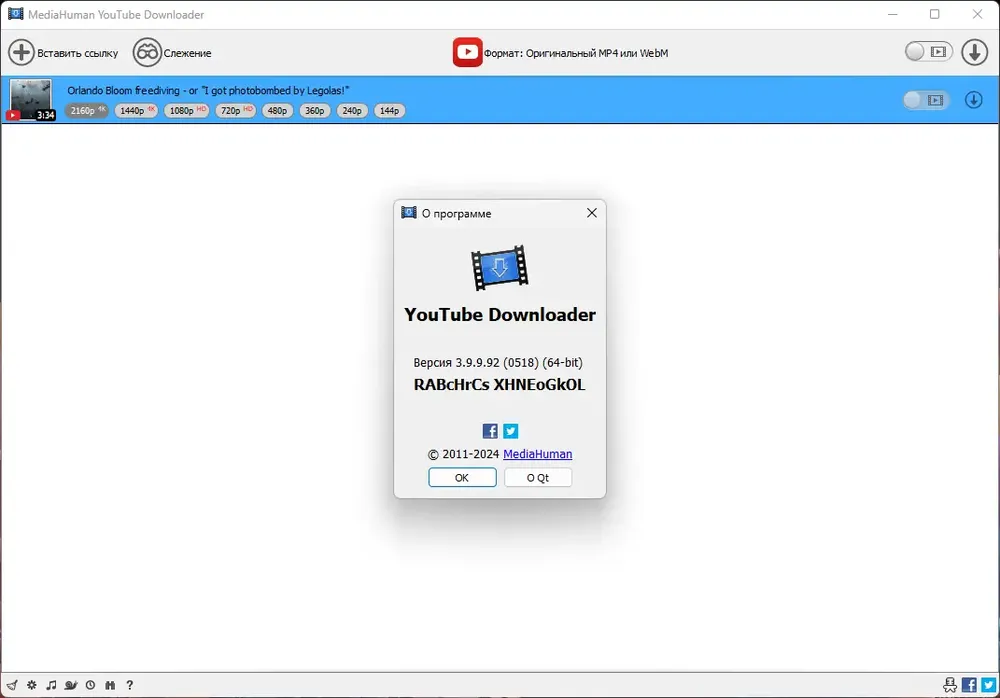Select 2160p 4K quality
This screenshot has height=698, width=1000.
pyautogui.click(x=87, y=110)
